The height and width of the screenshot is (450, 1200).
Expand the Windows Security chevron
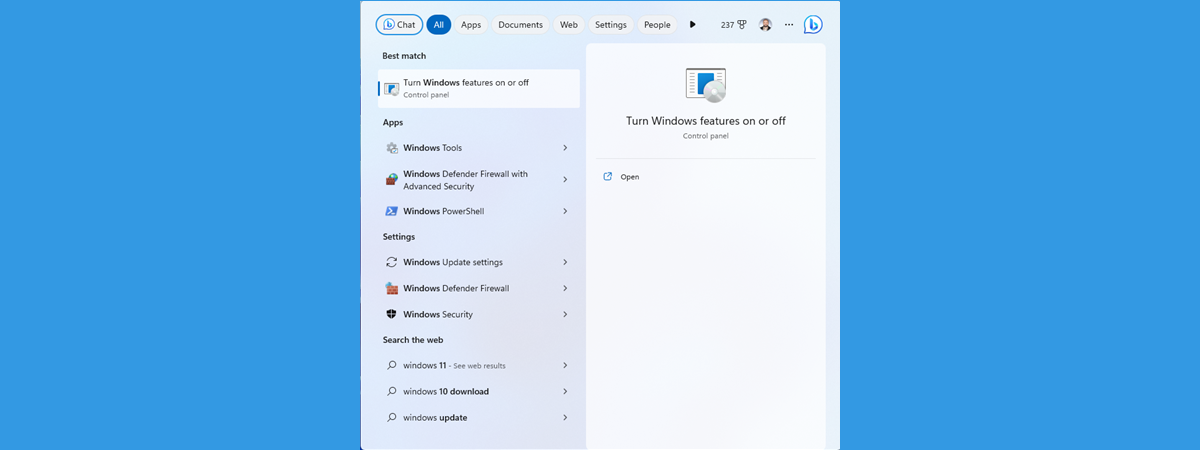click(565, 314)
